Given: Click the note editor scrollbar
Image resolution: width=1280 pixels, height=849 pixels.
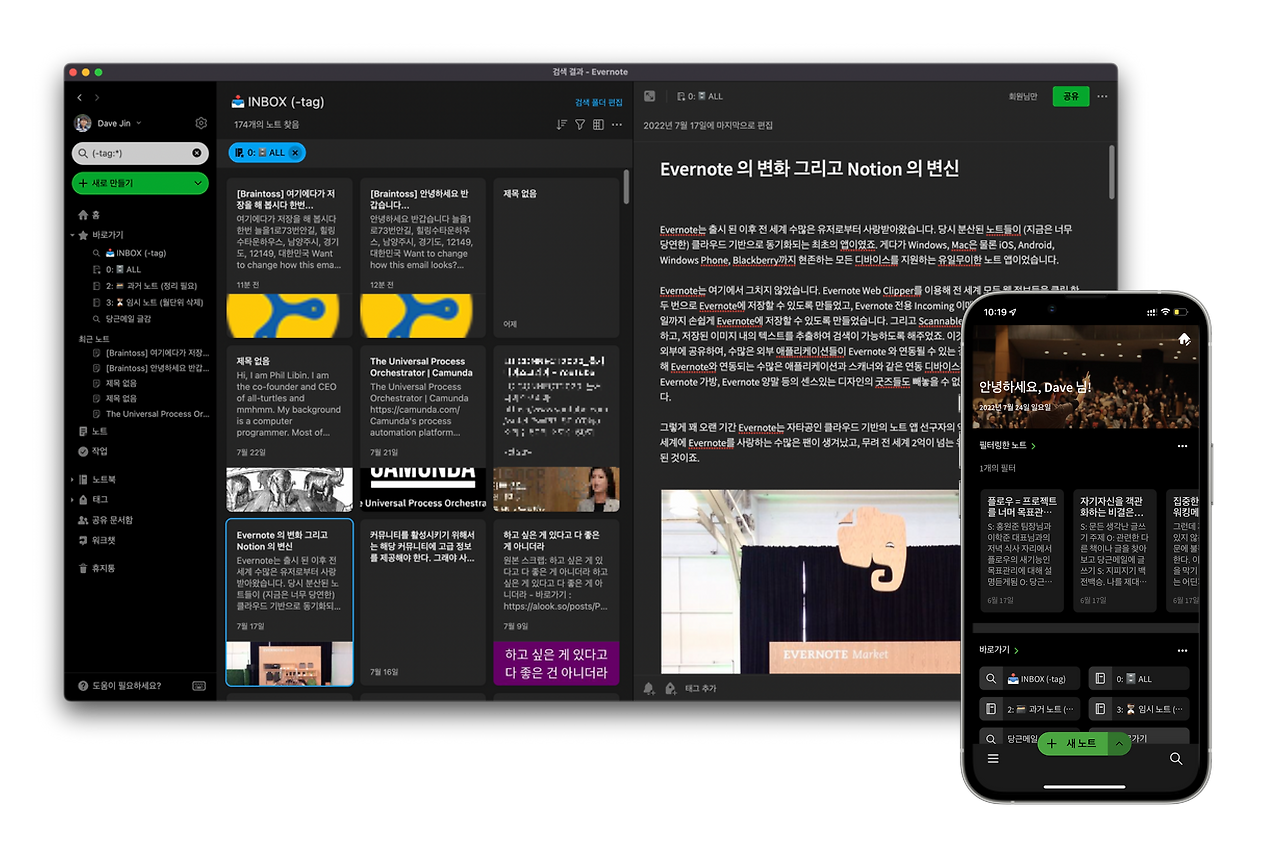Looking at the screenshot, I should 1111,172.
